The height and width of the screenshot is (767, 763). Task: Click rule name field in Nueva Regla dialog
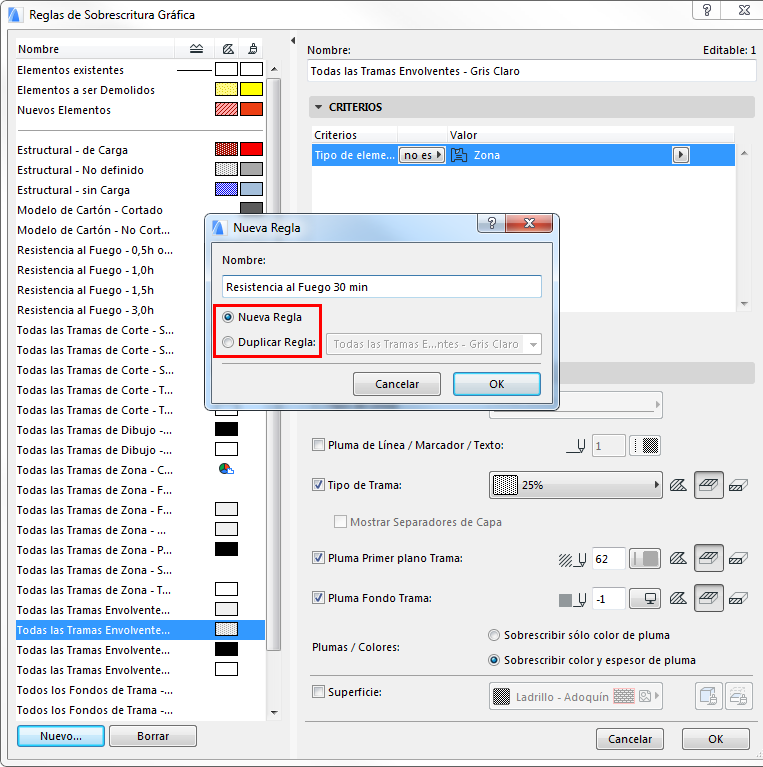coord(382,287)
